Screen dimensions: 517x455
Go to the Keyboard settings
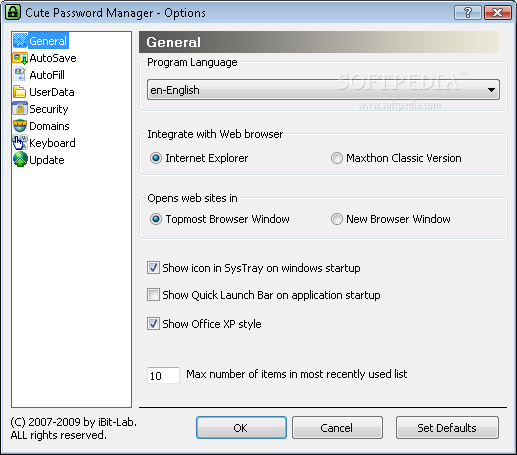(x=52, y=143)
